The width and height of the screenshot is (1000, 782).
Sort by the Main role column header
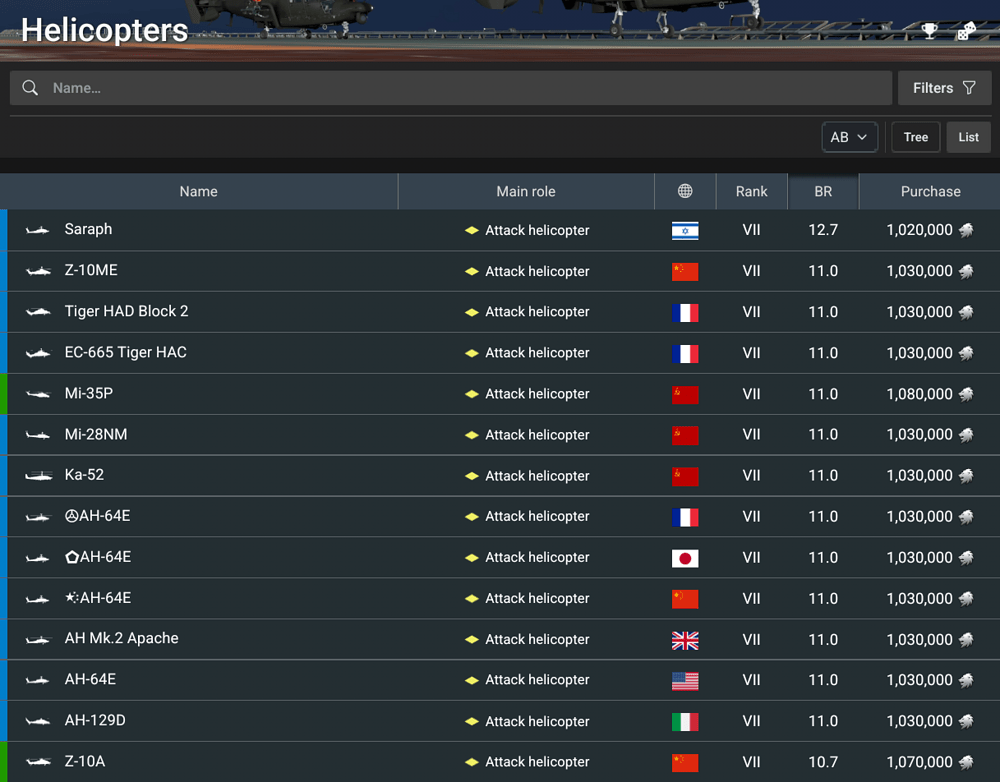pos(526,191)
